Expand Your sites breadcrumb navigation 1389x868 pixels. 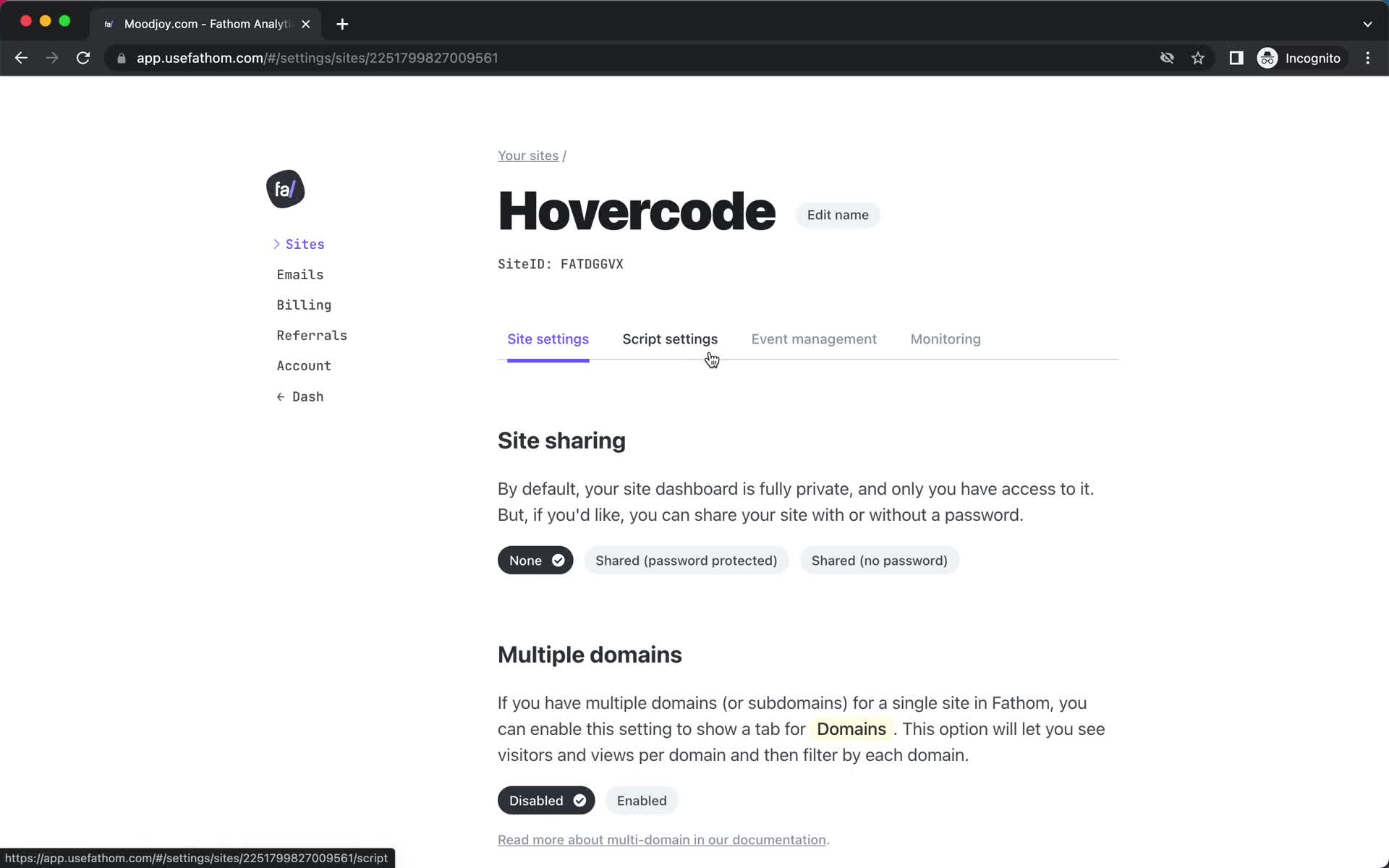point(527,155)
